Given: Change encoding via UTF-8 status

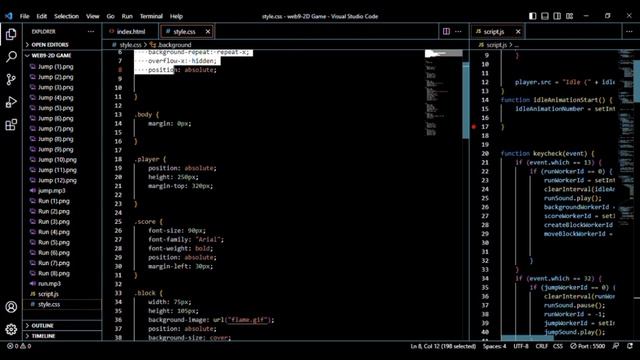Looking at the screenshot, I should [x=521, y=346].
